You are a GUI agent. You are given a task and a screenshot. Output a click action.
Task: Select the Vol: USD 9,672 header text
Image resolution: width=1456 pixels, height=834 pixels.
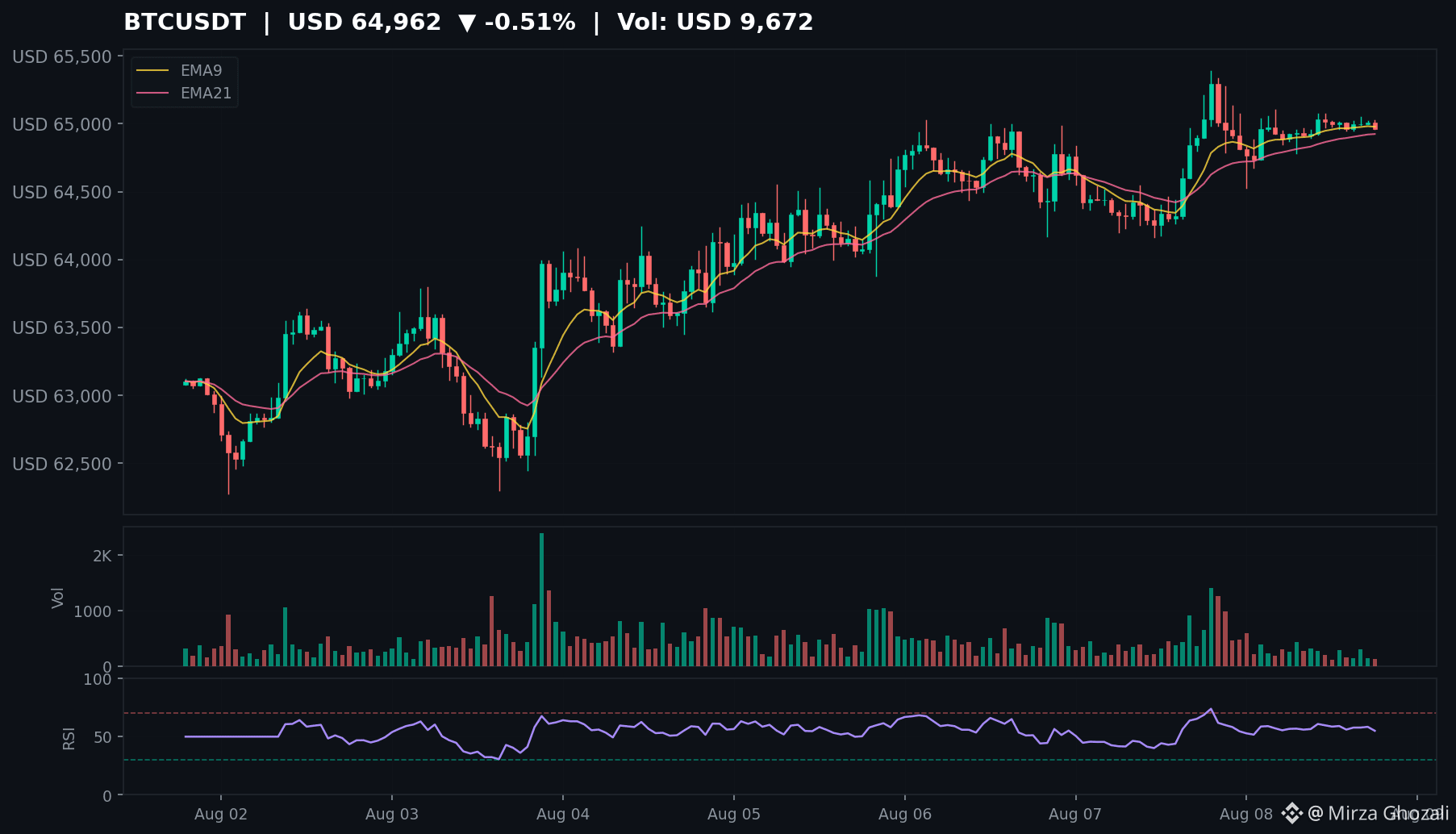(715, 23)
